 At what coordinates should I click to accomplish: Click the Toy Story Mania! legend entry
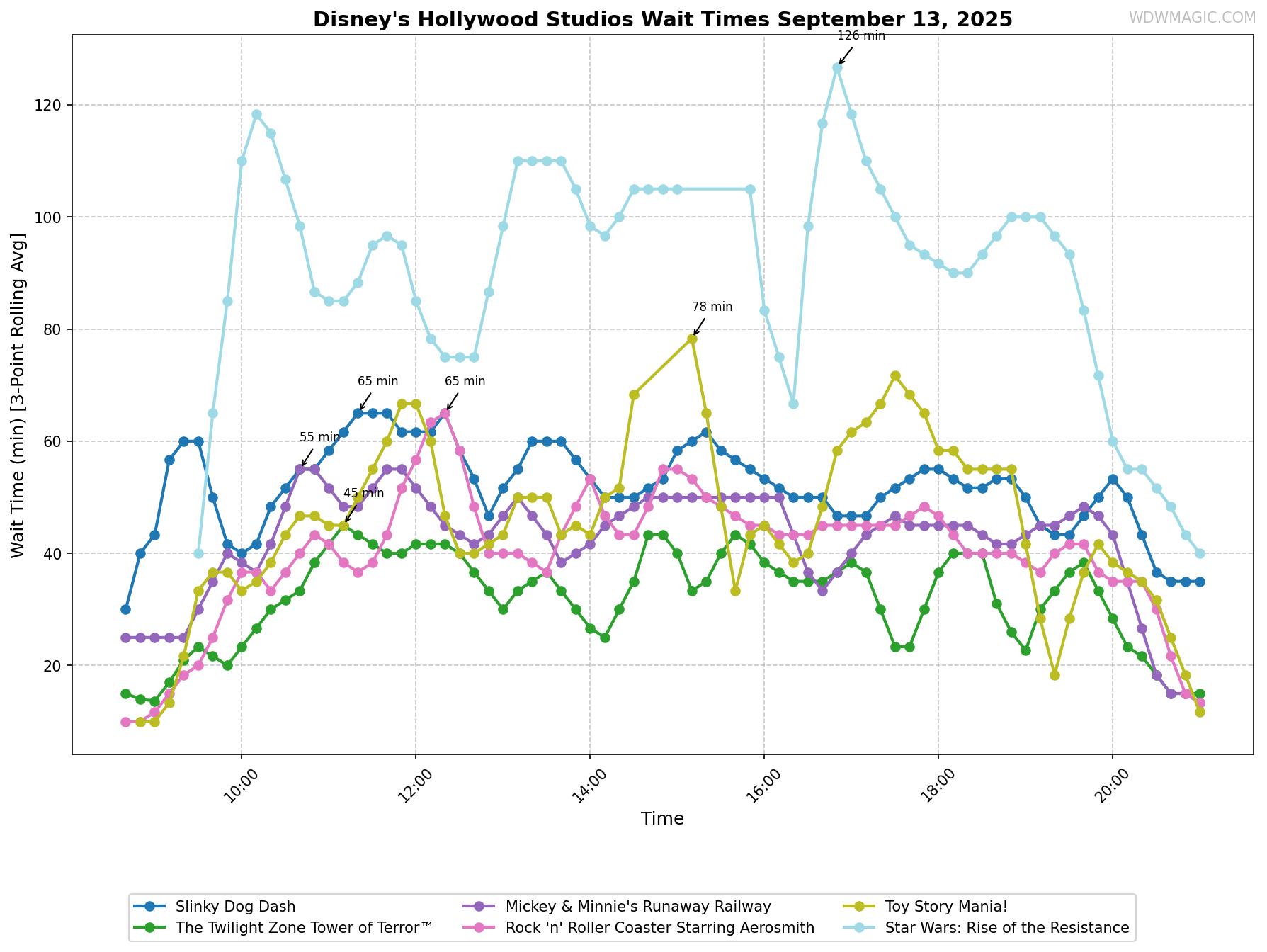926,907
